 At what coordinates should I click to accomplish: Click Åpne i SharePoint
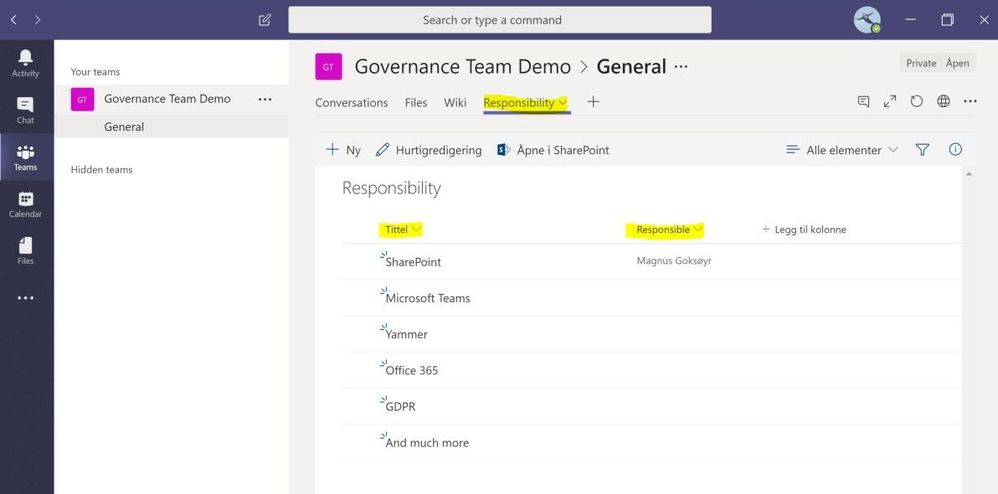pos(552,150)
